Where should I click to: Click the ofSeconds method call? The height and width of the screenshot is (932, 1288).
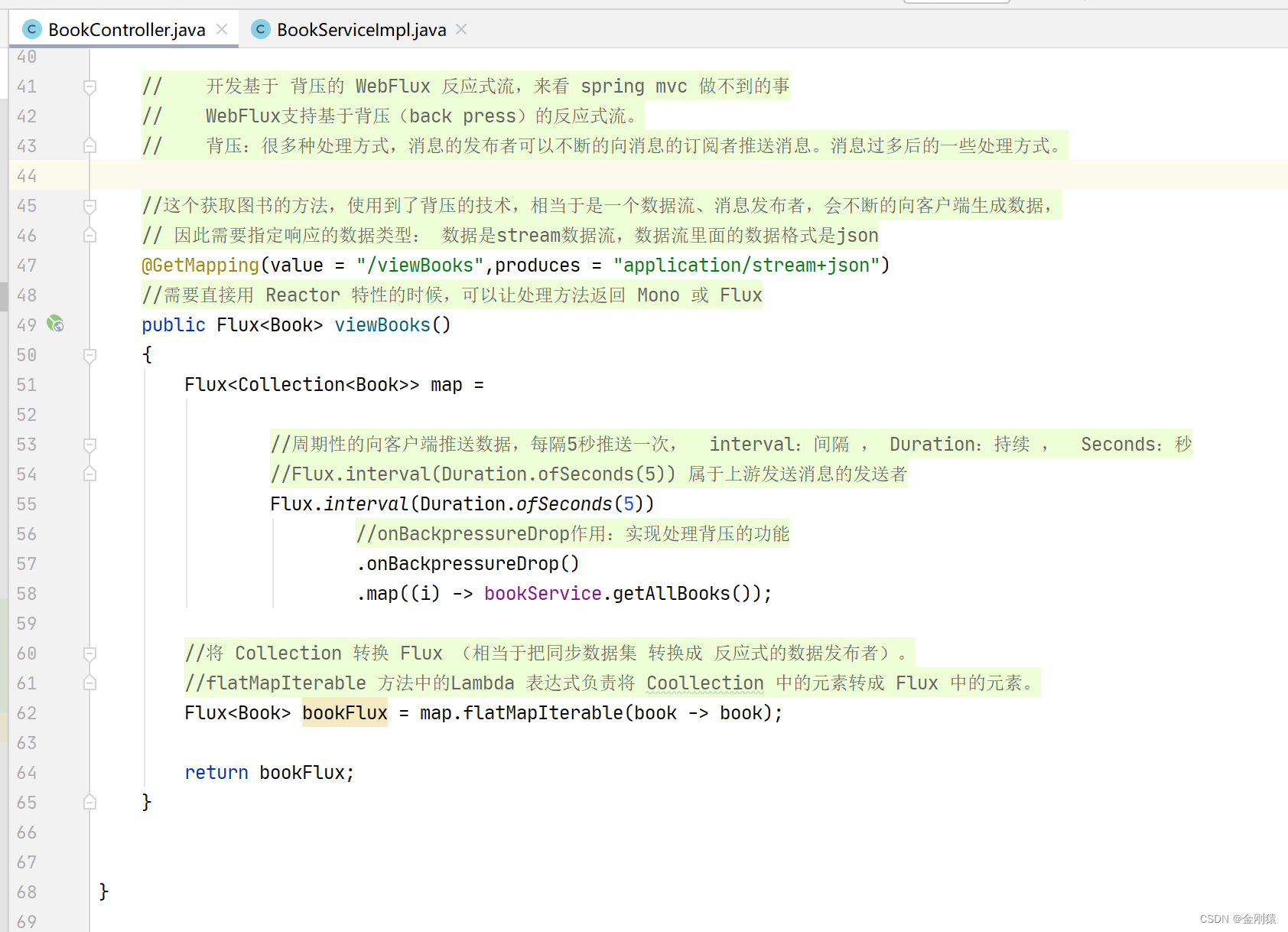click(x=564, y=504)
